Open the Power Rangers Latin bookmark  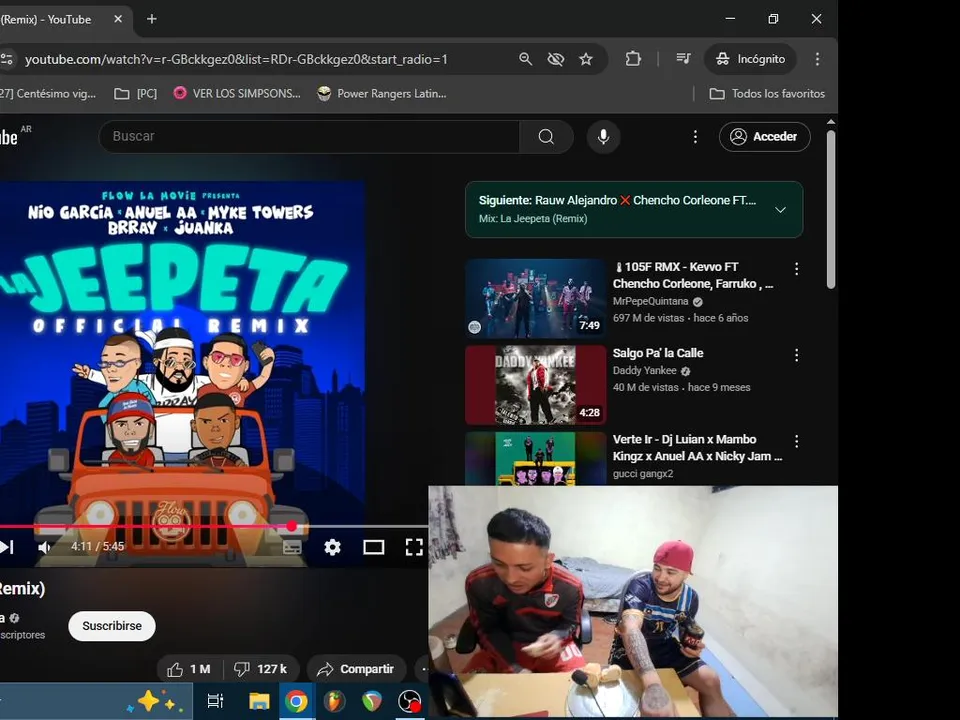click(382, 94)
